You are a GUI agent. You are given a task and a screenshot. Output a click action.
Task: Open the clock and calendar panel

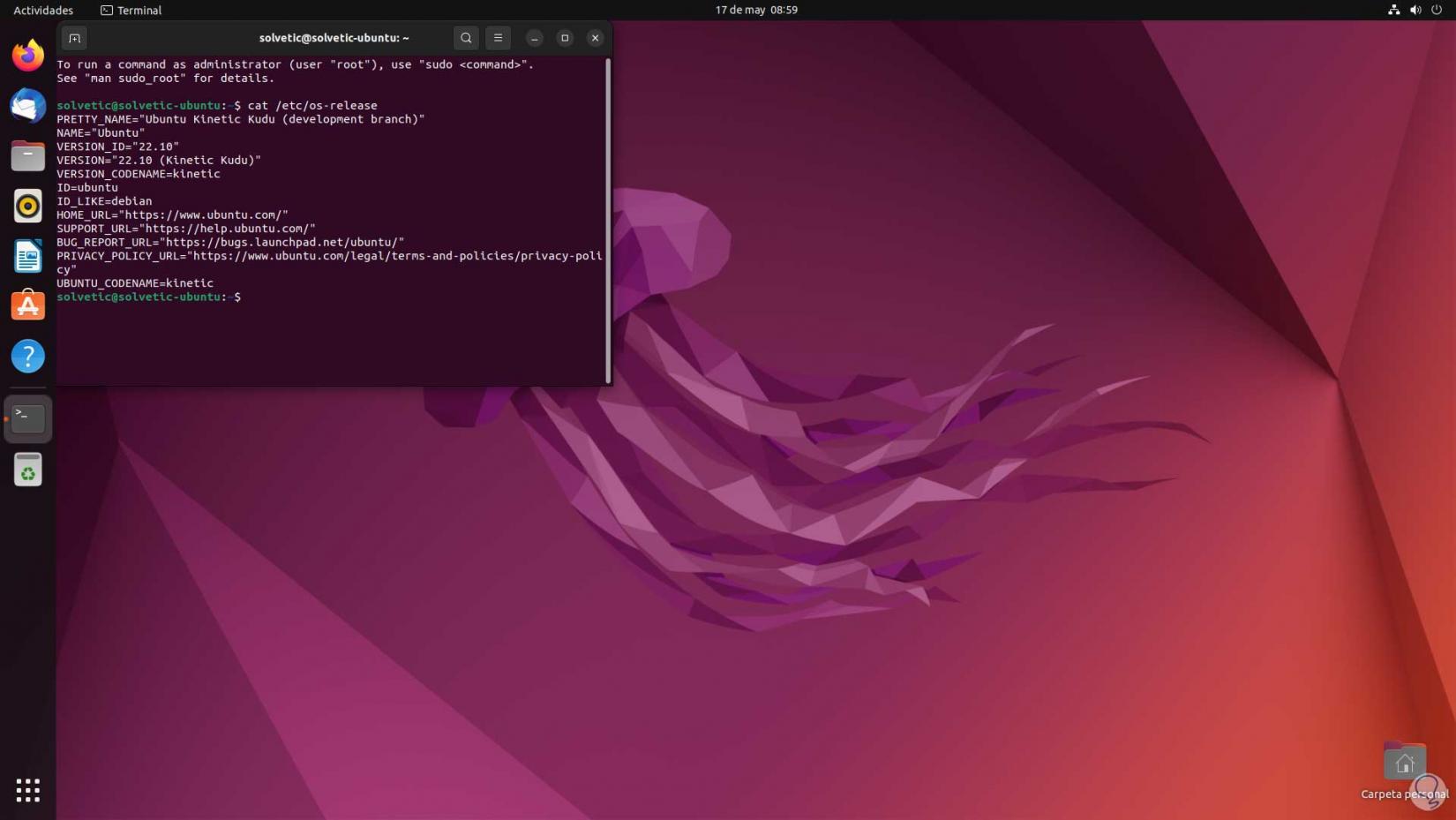pyautogui.click(x=756, y=11)
